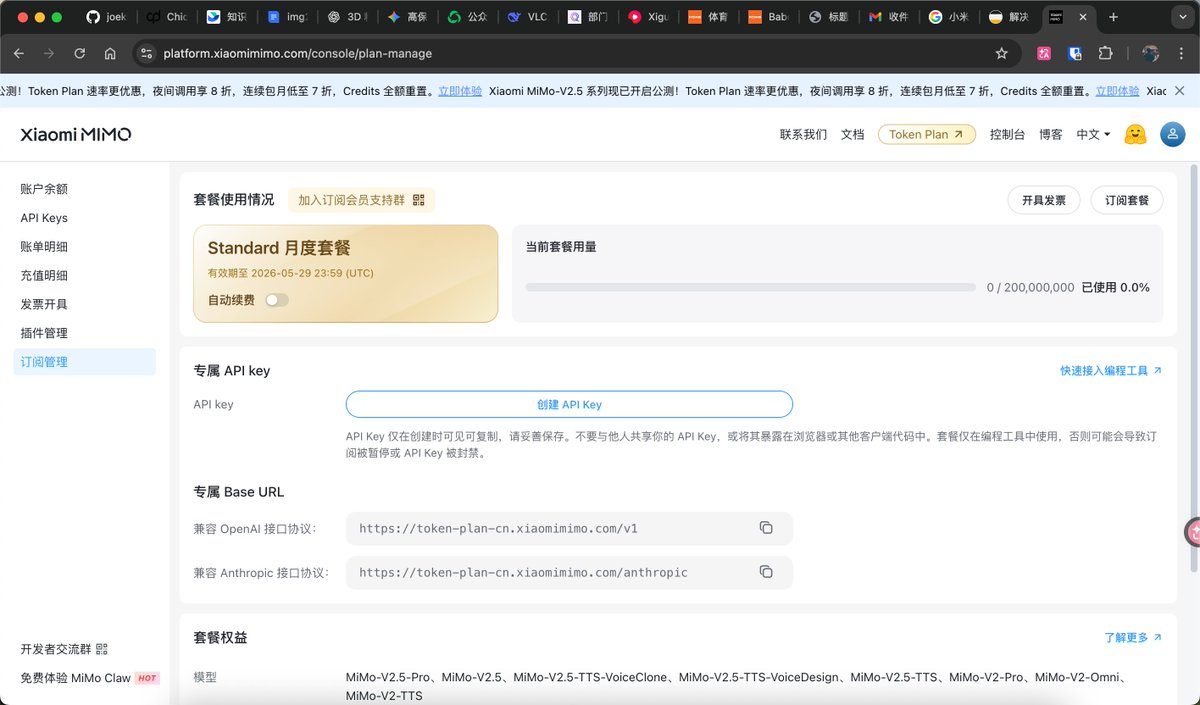Go to the browser home page
This screenshot has width=1200, height=705.
(x=110, y=53)
